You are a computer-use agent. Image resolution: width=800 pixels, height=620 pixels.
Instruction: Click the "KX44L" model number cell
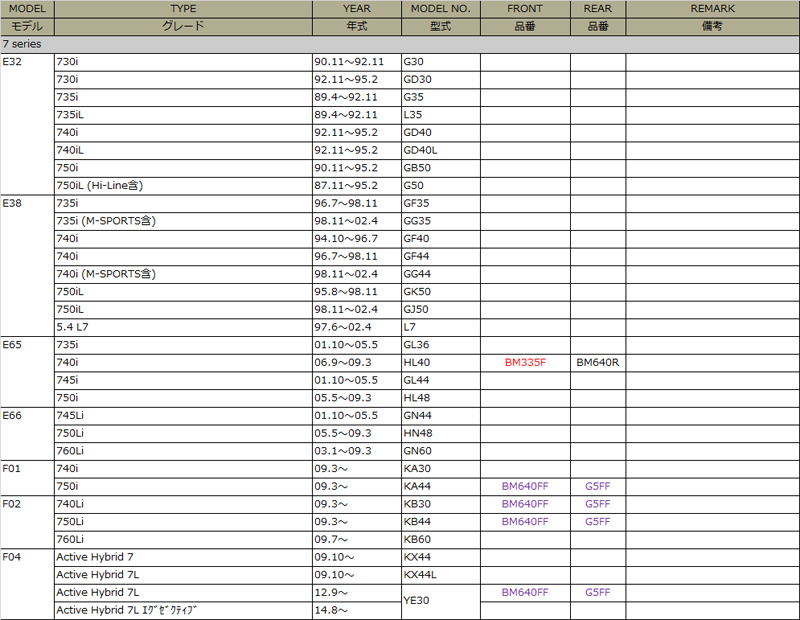441,575
